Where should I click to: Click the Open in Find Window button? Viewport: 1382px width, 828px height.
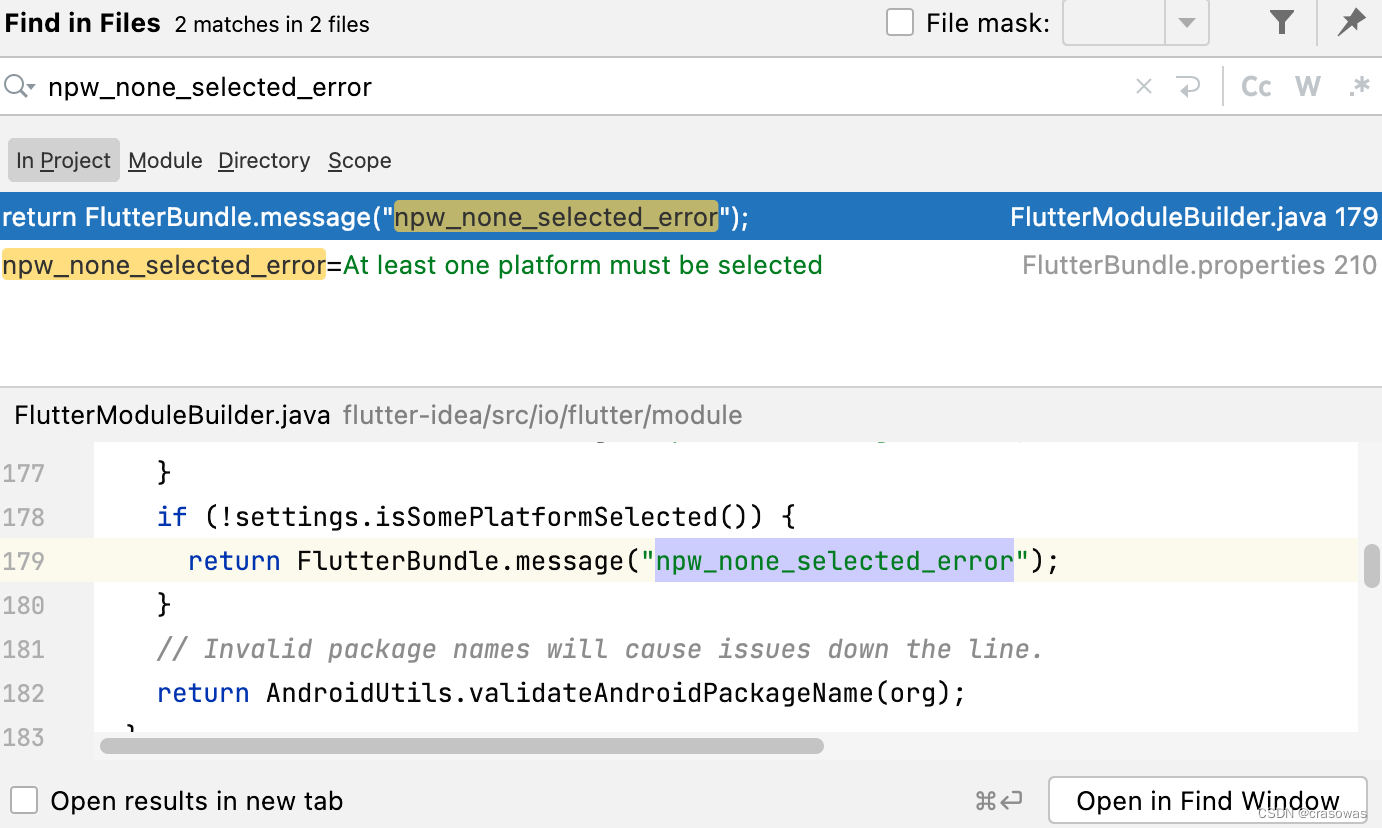click(1207, 801)
